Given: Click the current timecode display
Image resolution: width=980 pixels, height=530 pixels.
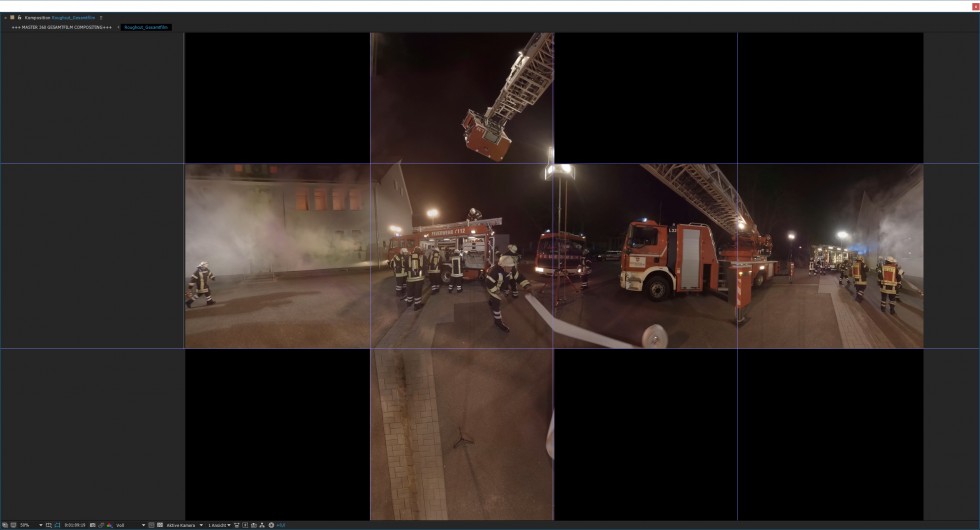Looking at the screenshot, I should [x=75, y=525].
